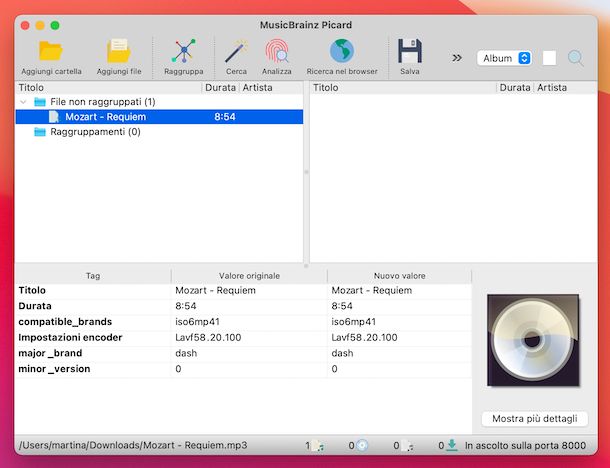Viewport: 610px width, 468px height.
Task: Click the Raggruppa cluster icon
Action: [184, 51]
